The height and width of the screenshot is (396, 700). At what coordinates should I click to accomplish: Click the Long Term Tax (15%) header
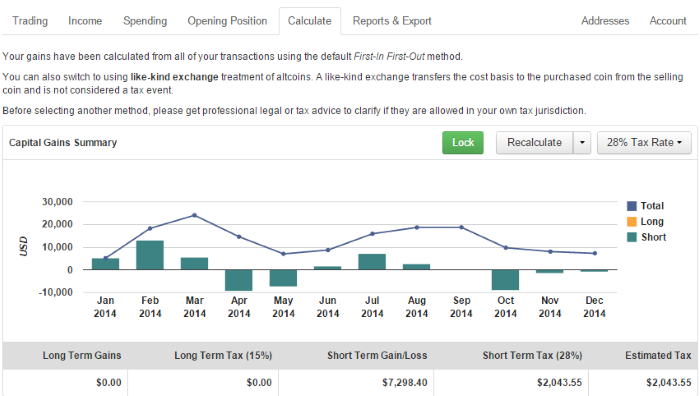[223, 355]
